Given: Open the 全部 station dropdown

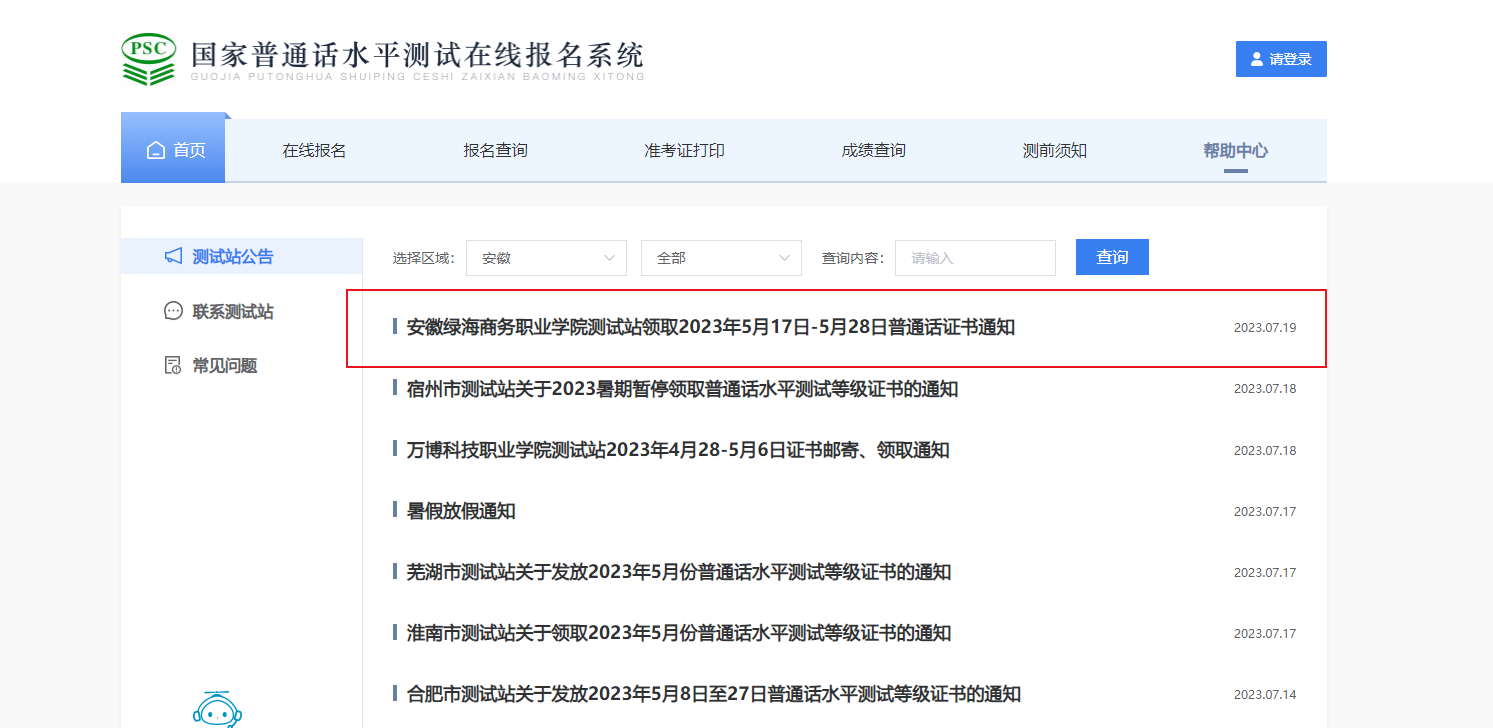Looking at the screenshot, I should [x=721, y=258].
